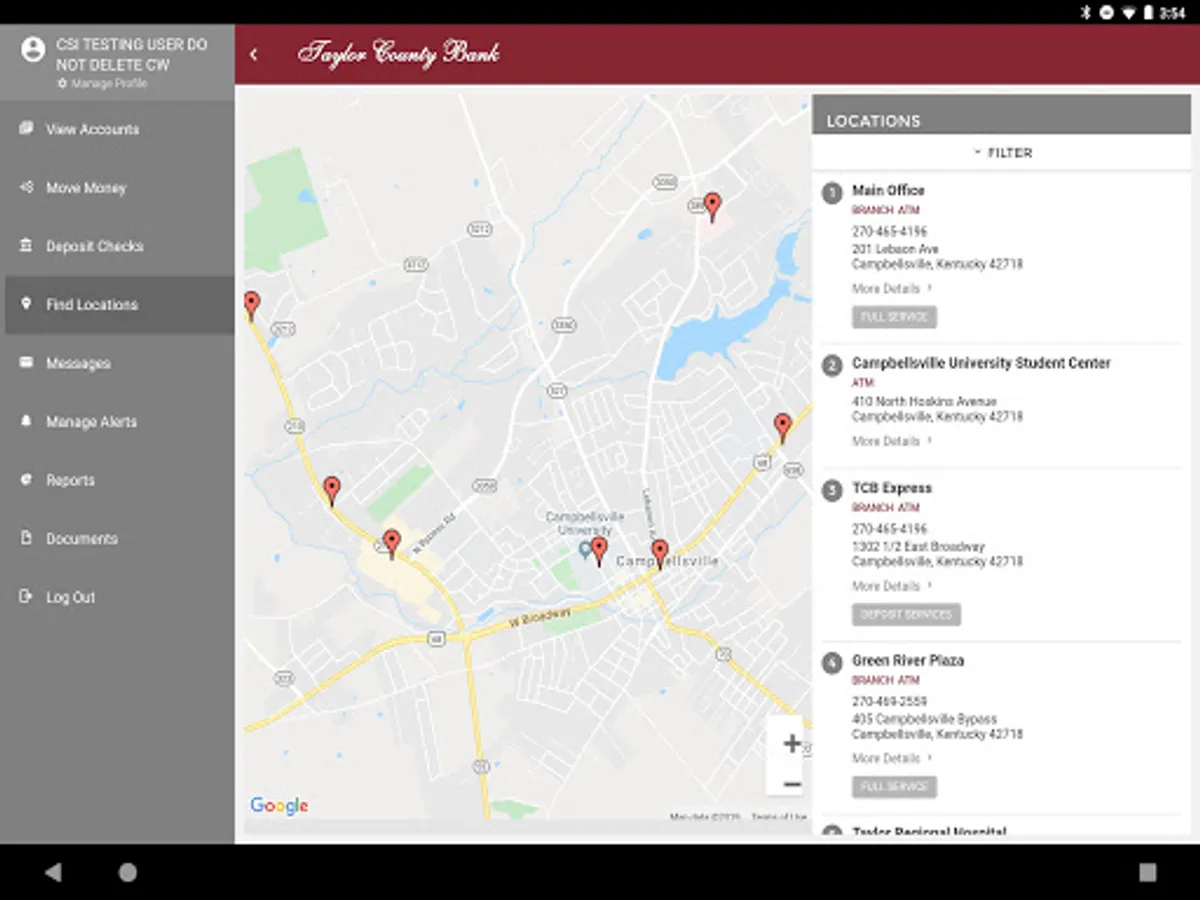
Task: Click the map pin on Campbellsville downtown label
Action: tap(660, 554)
